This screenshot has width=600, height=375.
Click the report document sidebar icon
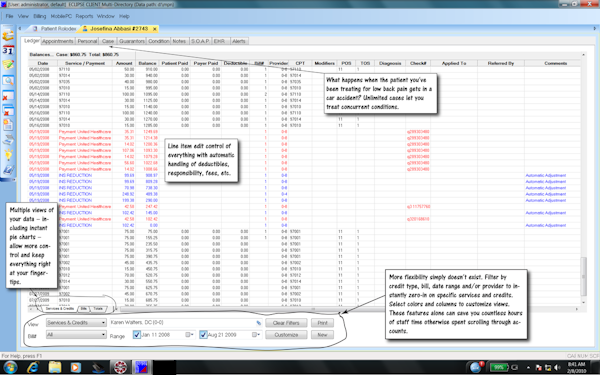tap(8, 125)
